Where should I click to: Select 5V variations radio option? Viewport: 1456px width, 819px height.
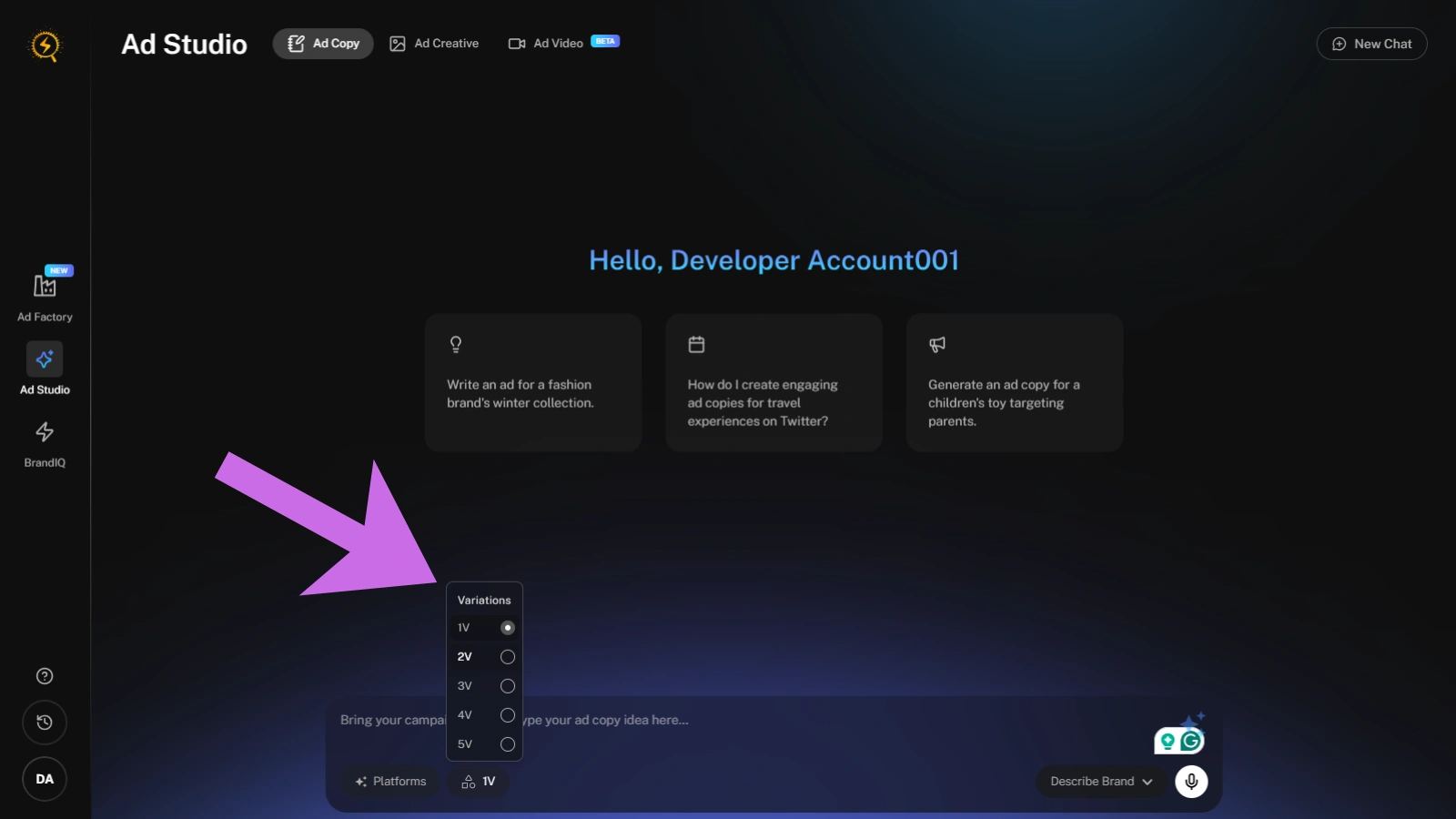coord(508,744)
